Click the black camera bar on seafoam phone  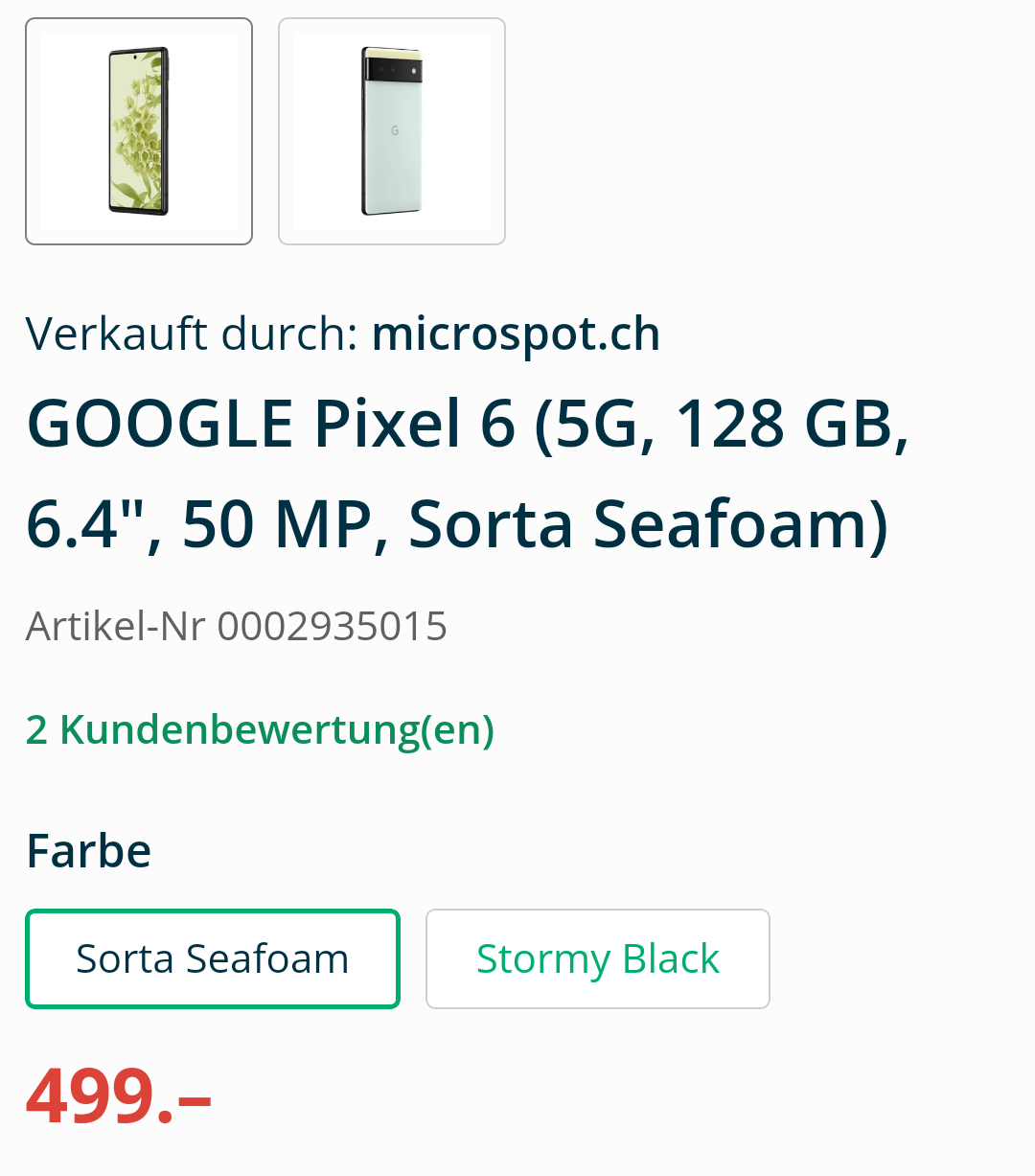coord(393,71)
